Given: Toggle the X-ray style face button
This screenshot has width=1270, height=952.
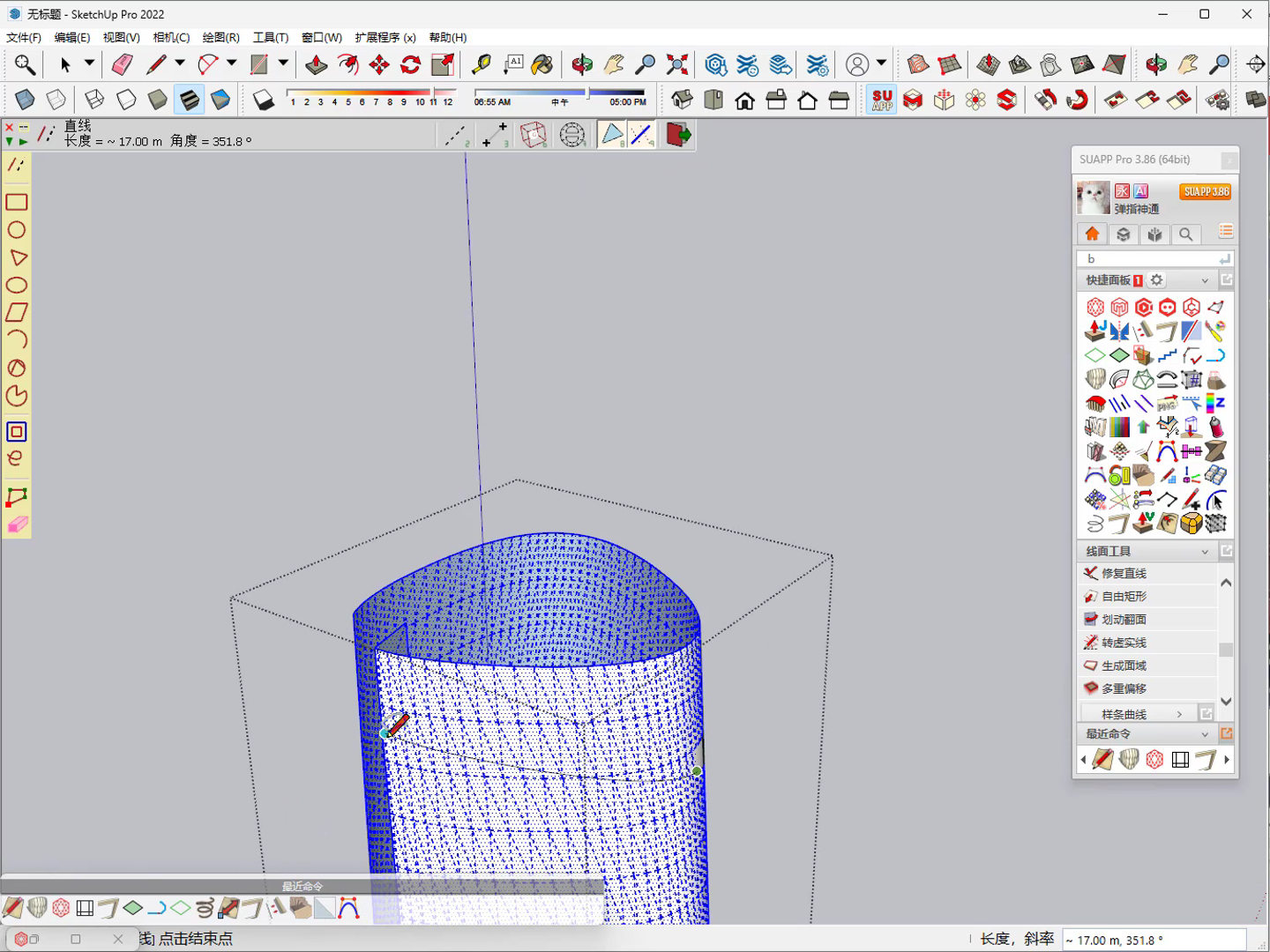Looking at the screenshot, I should coord(25,100).
